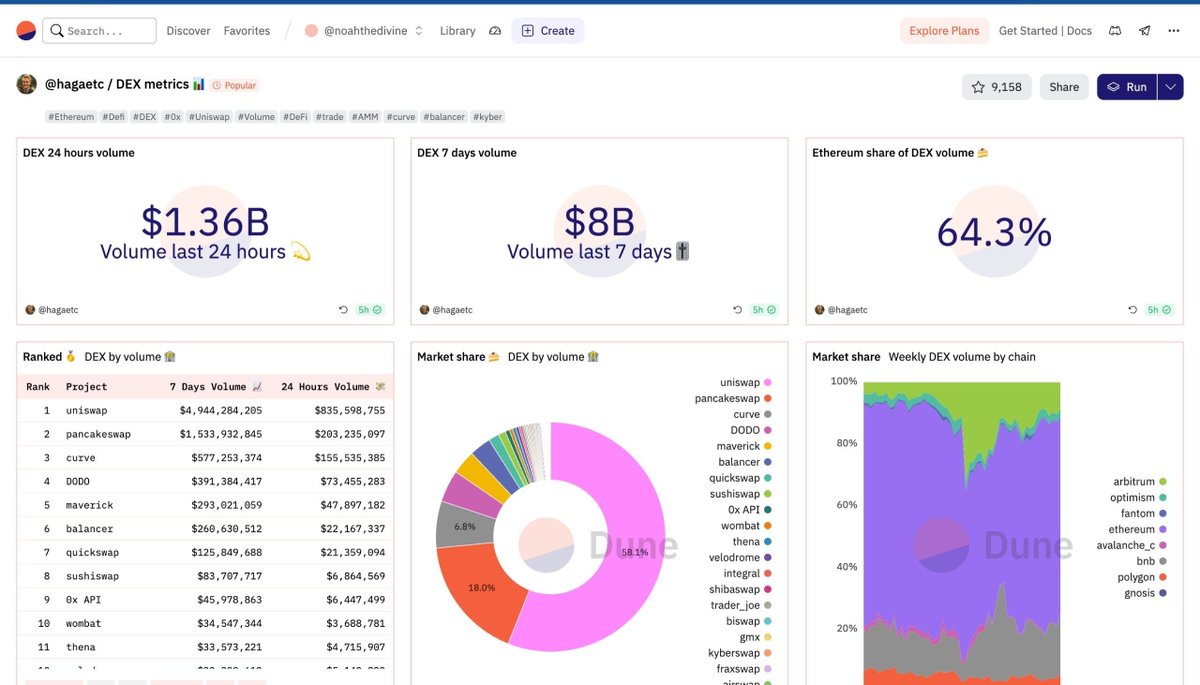1200x685 pixels.
Task: Open the Discord icon in header
Action: pos(1115,31)
